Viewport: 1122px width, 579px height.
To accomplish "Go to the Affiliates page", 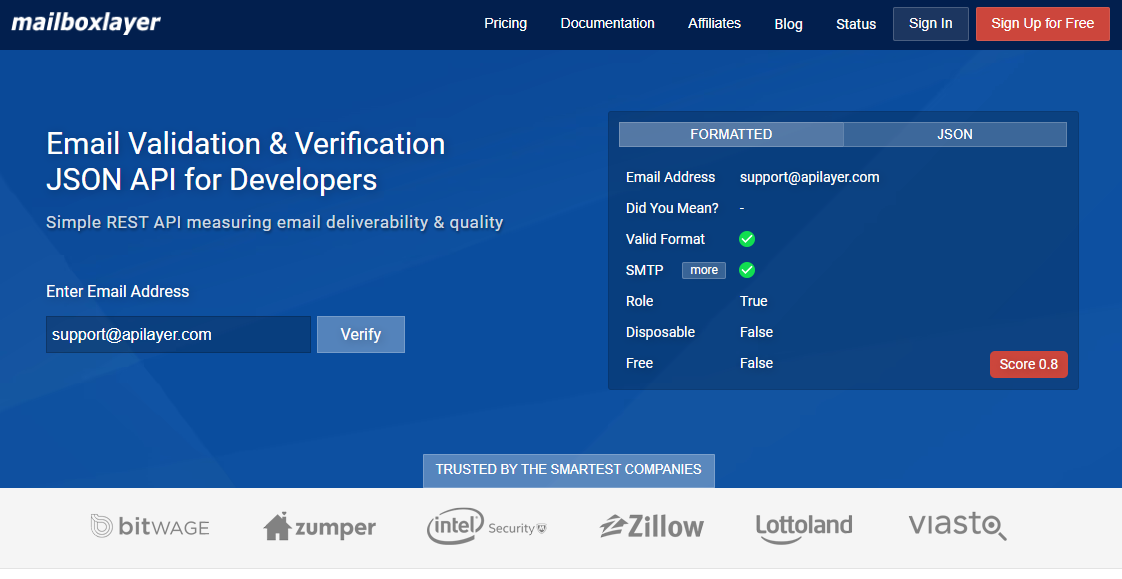I will click(714, 23).
